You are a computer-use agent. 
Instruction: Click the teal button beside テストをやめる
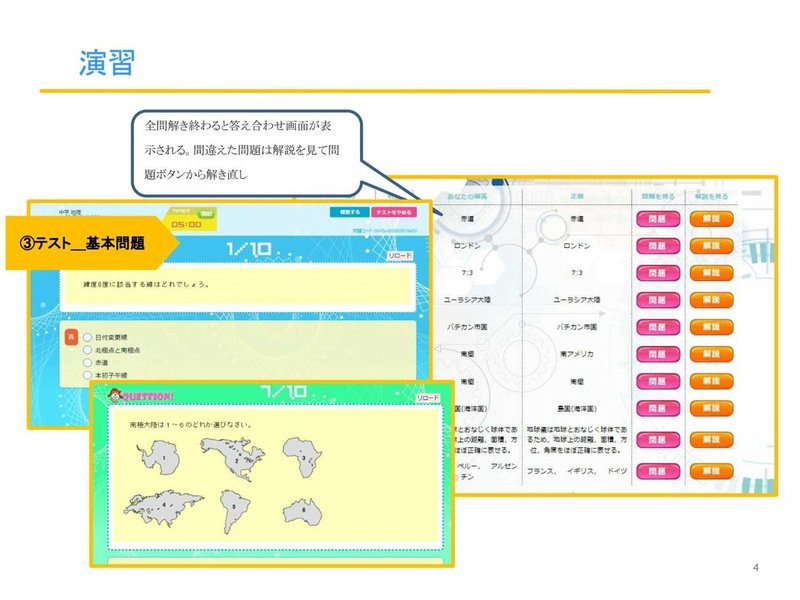[349, 212]
